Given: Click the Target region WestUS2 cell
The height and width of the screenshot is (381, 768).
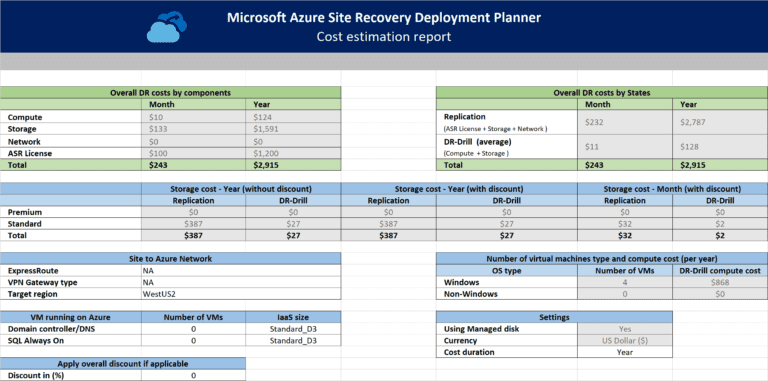Looking at the screenshot, I should [x=241, y=294].
